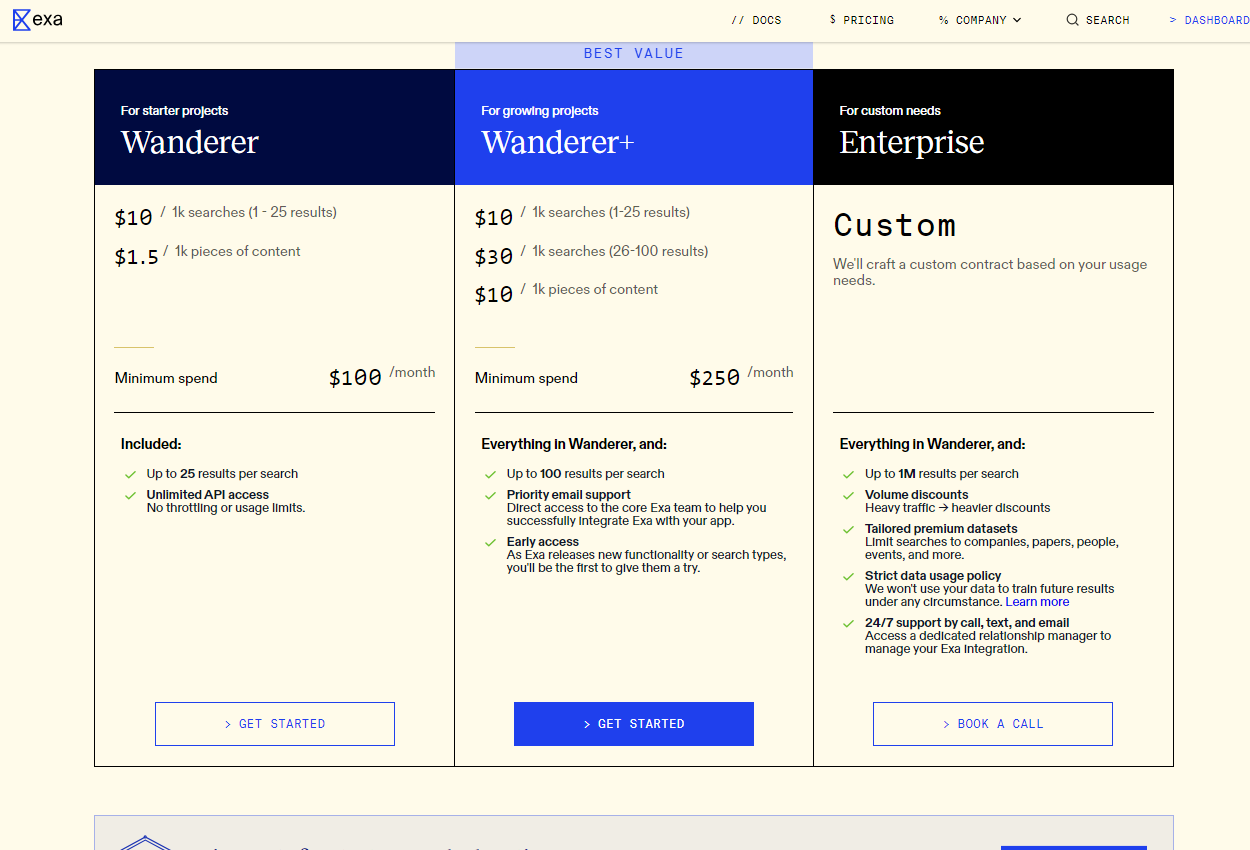
Task: Click the Custom pricing text
Action: [x=895, y=225]
